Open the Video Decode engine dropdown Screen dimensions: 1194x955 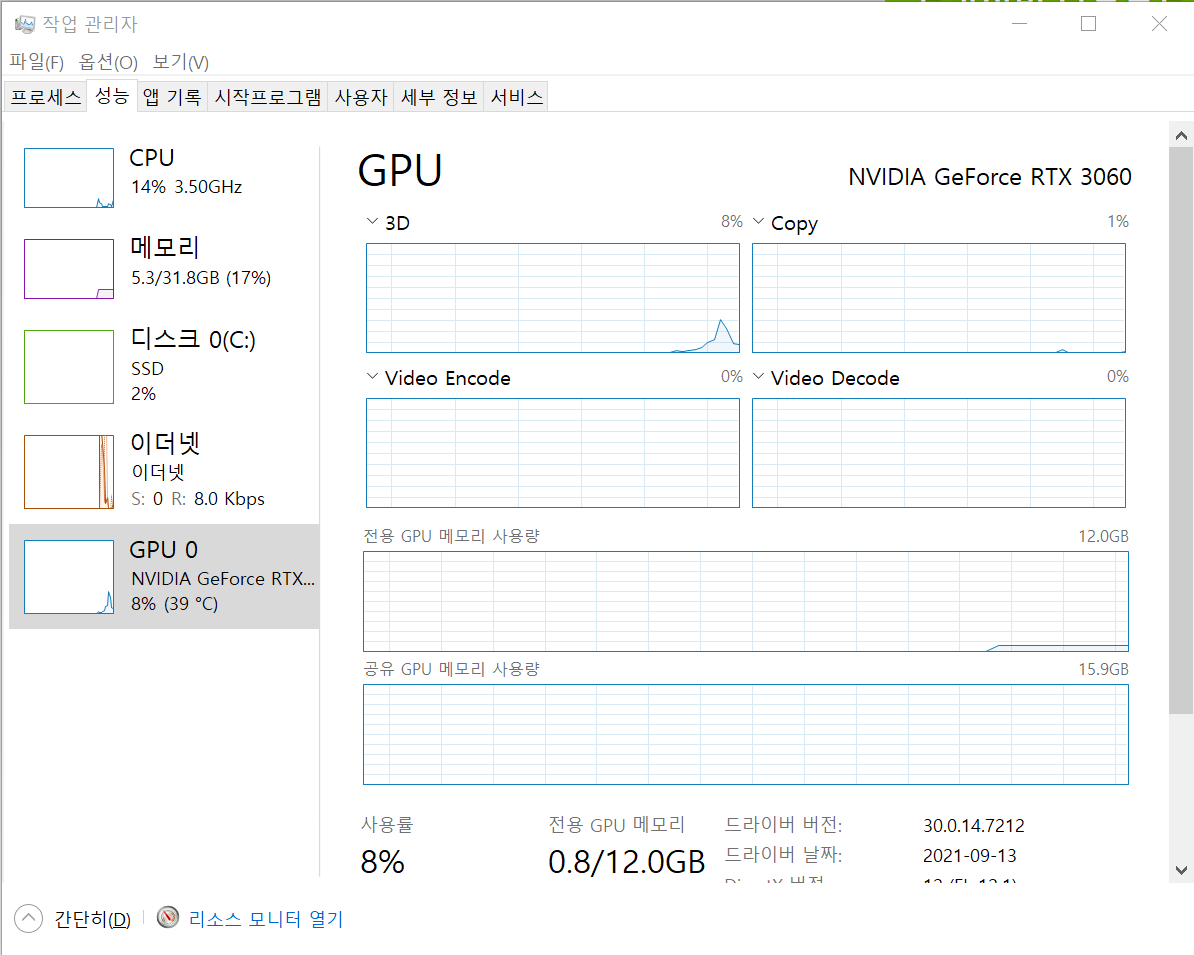(758, 377)
